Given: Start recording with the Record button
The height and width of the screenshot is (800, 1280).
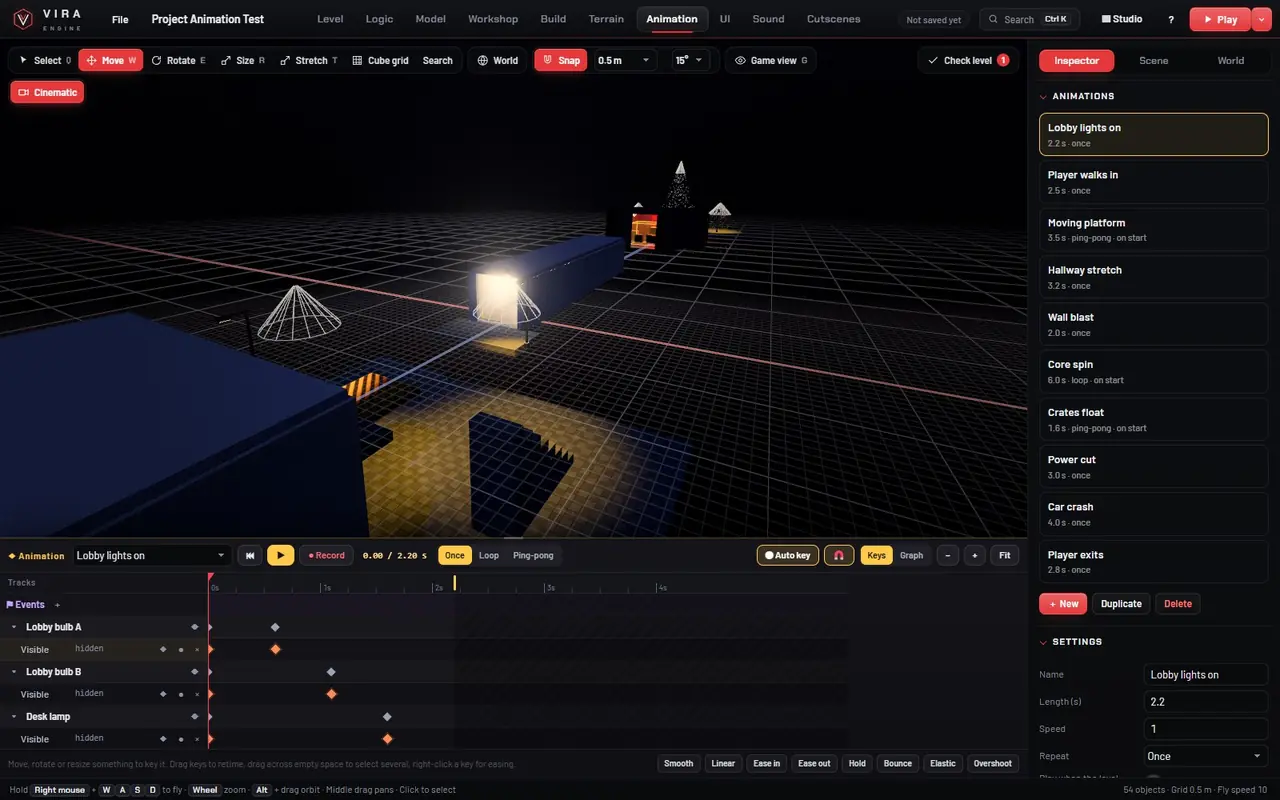Looking at the screenshot, I should (326, 555).
